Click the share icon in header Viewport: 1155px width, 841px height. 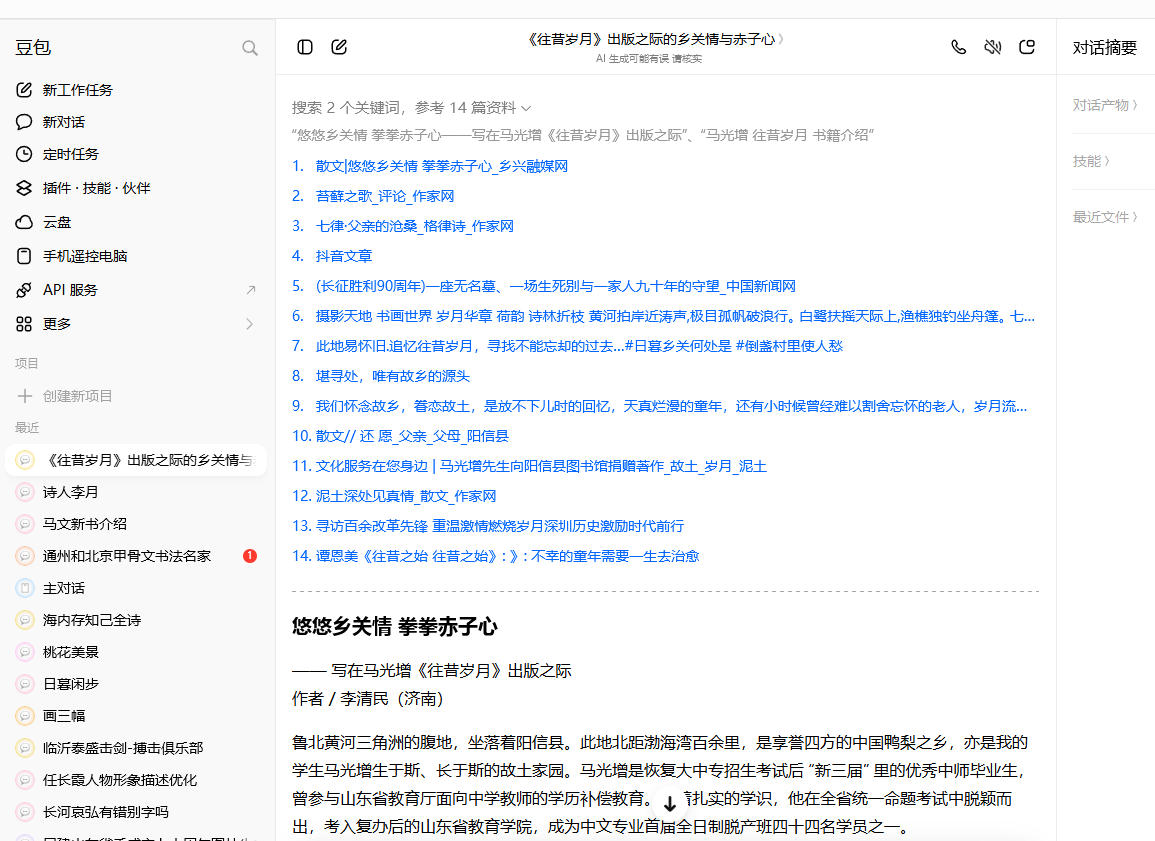point(1027,47)
